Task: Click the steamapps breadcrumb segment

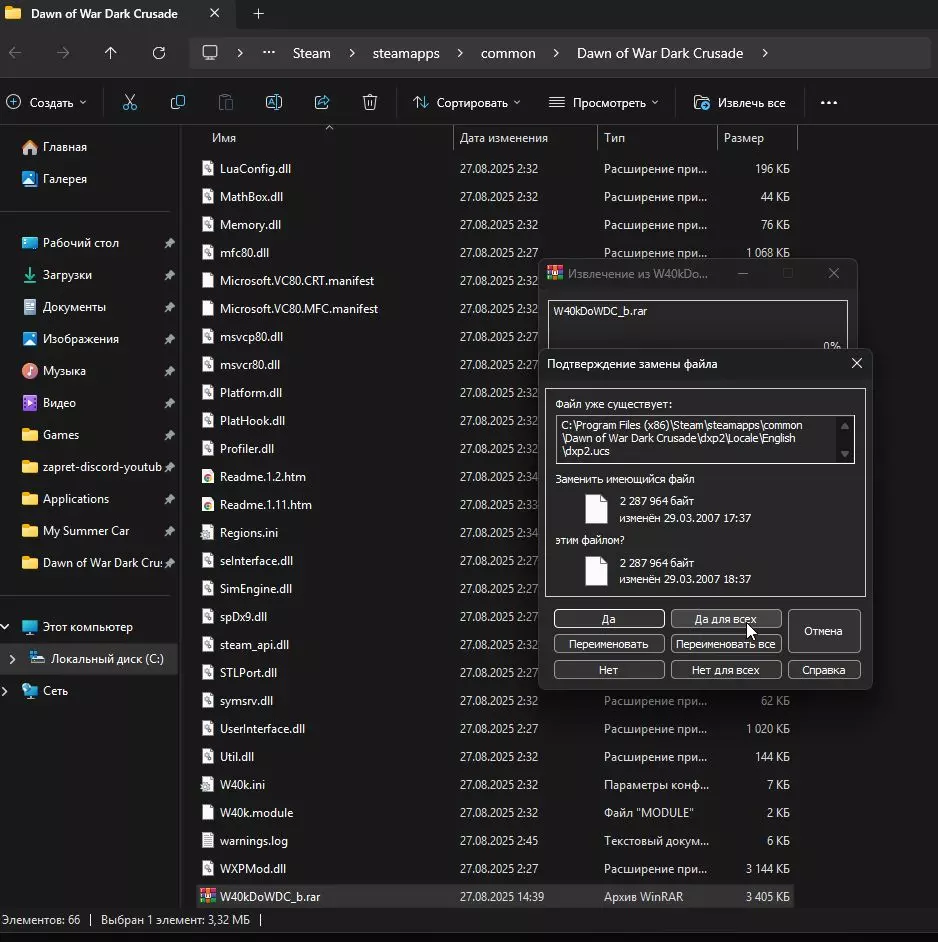Action: coord(406,53)
